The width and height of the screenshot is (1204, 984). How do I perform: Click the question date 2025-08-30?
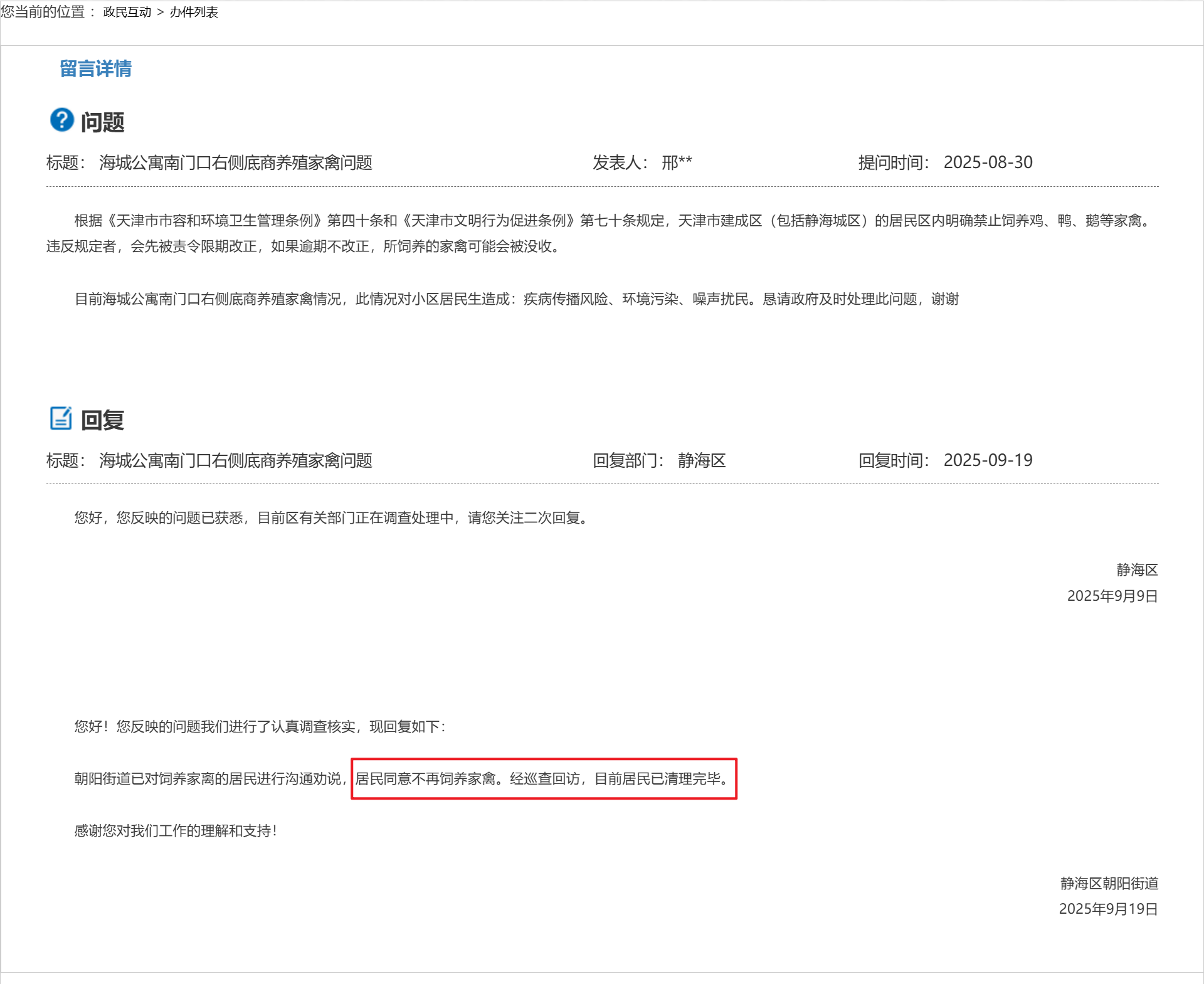click(x=988, y=163)
